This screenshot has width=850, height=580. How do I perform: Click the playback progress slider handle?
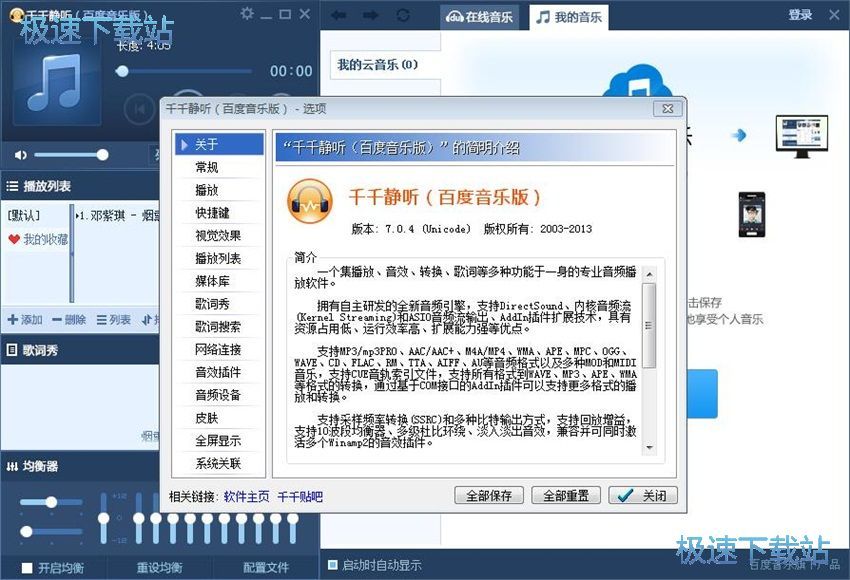[x=122, y=71]
